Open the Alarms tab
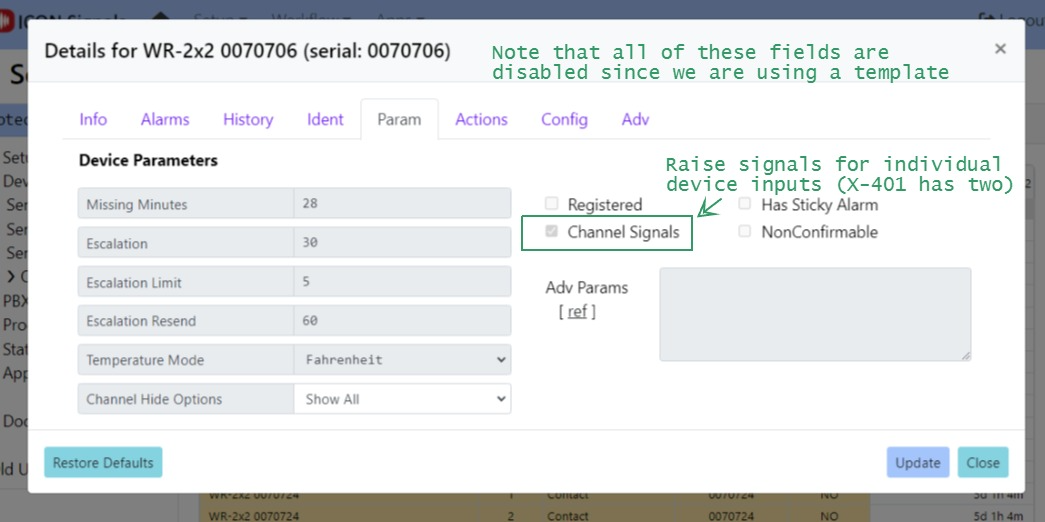The width and height of the screenshot is (1045, 522). click(x=165, y=119)
